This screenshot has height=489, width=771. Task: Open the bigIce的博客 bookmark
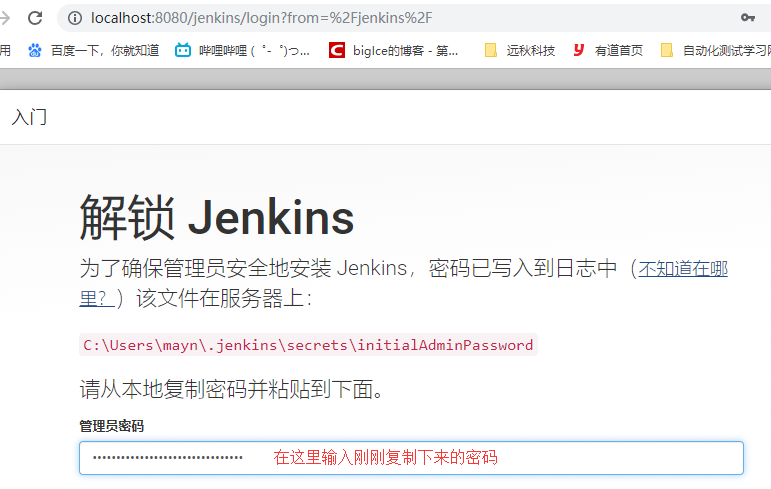pos(393,50)
